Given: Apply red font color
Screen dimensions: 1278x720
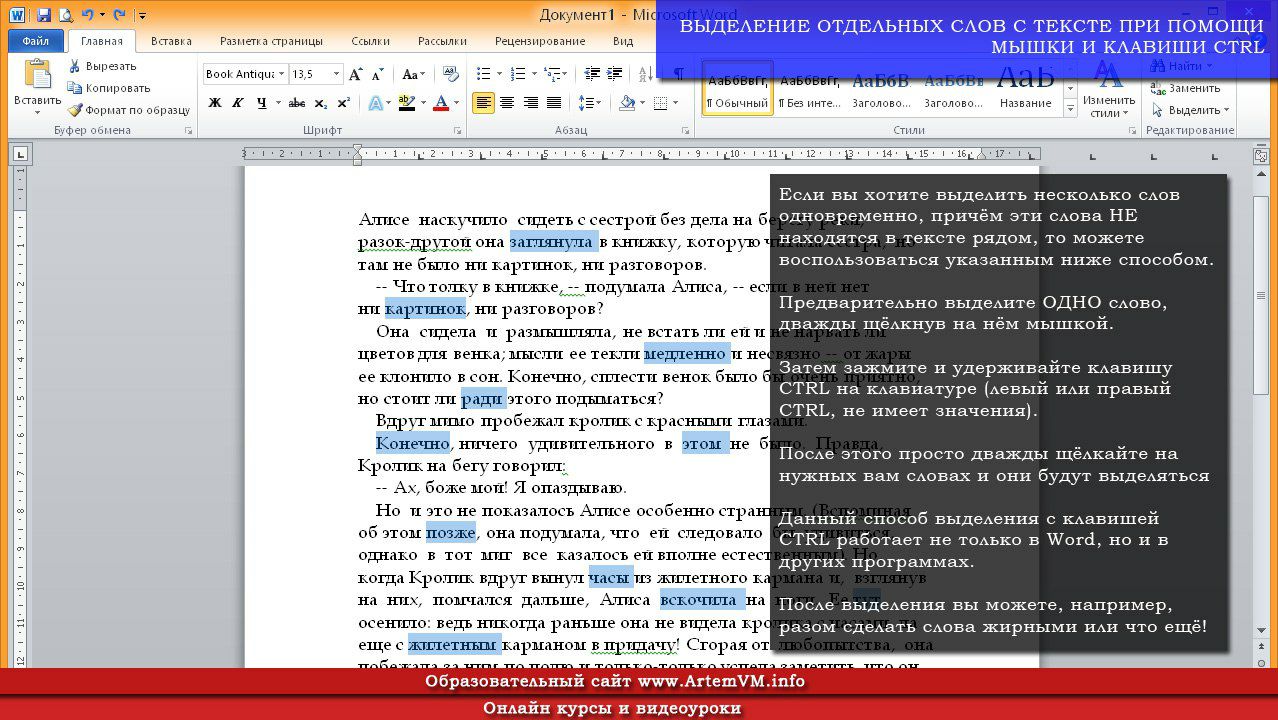Looking at the screenshot, I should (441, 103).
